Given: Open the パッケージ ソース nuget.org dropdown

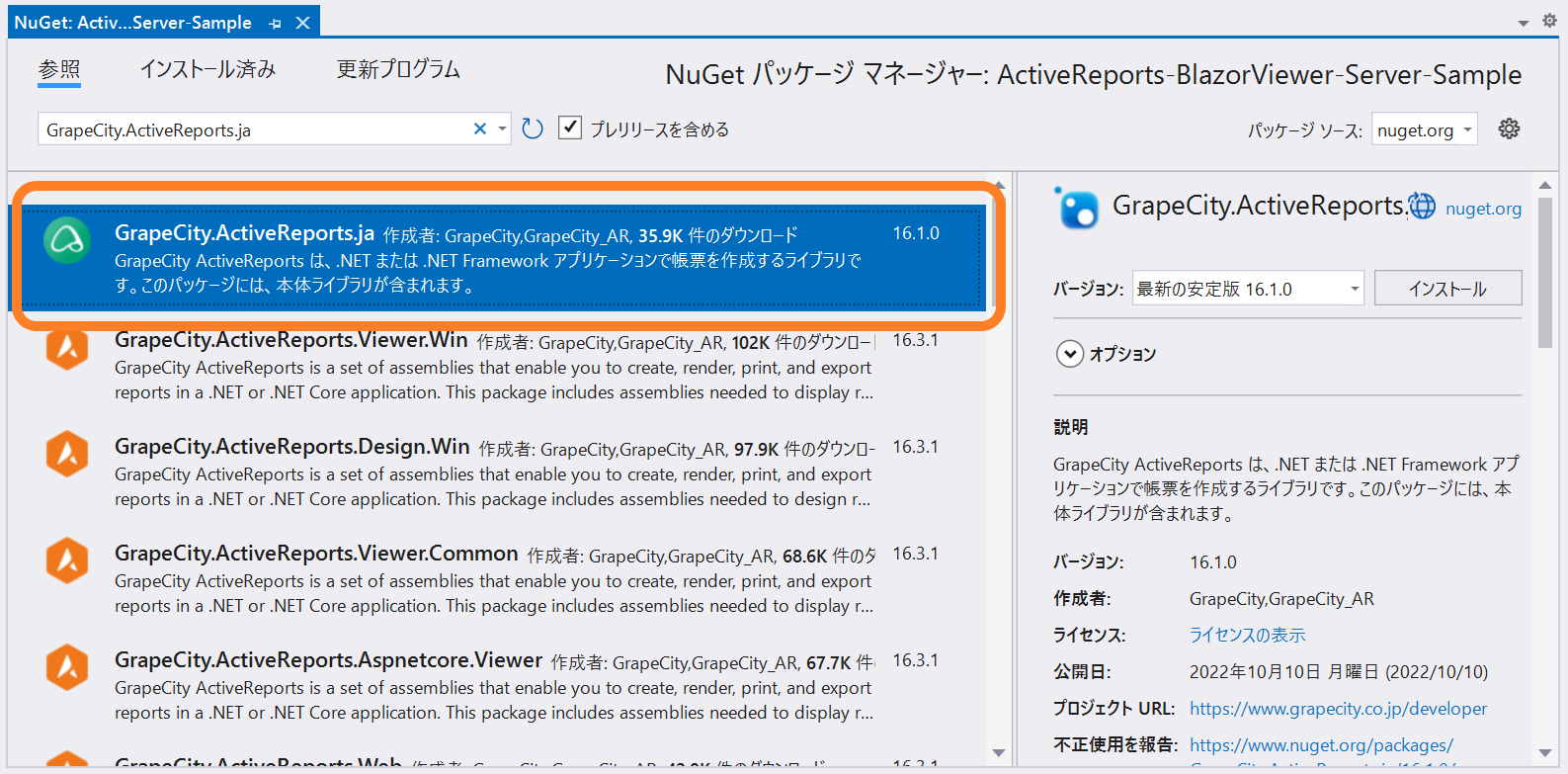Looking at the screenshot, I should (x=1424, y=129).
